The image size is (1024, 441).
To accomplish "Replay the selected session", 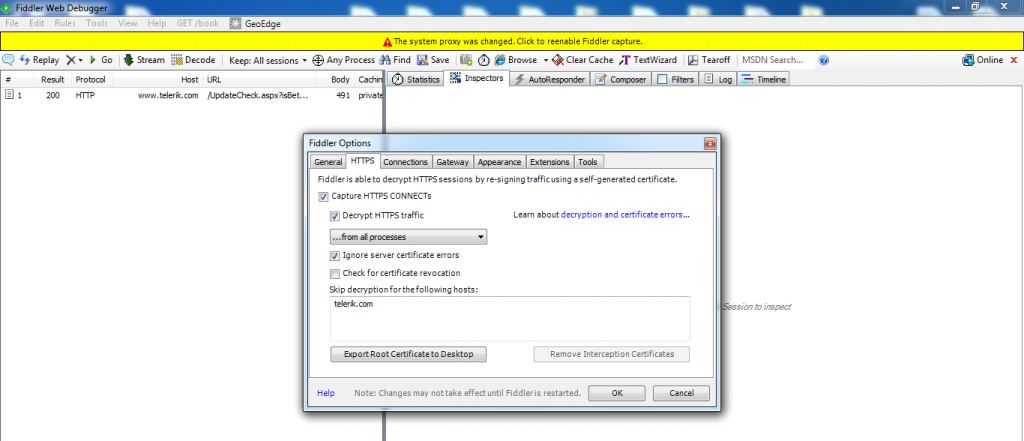I will [x=39, y=60].
